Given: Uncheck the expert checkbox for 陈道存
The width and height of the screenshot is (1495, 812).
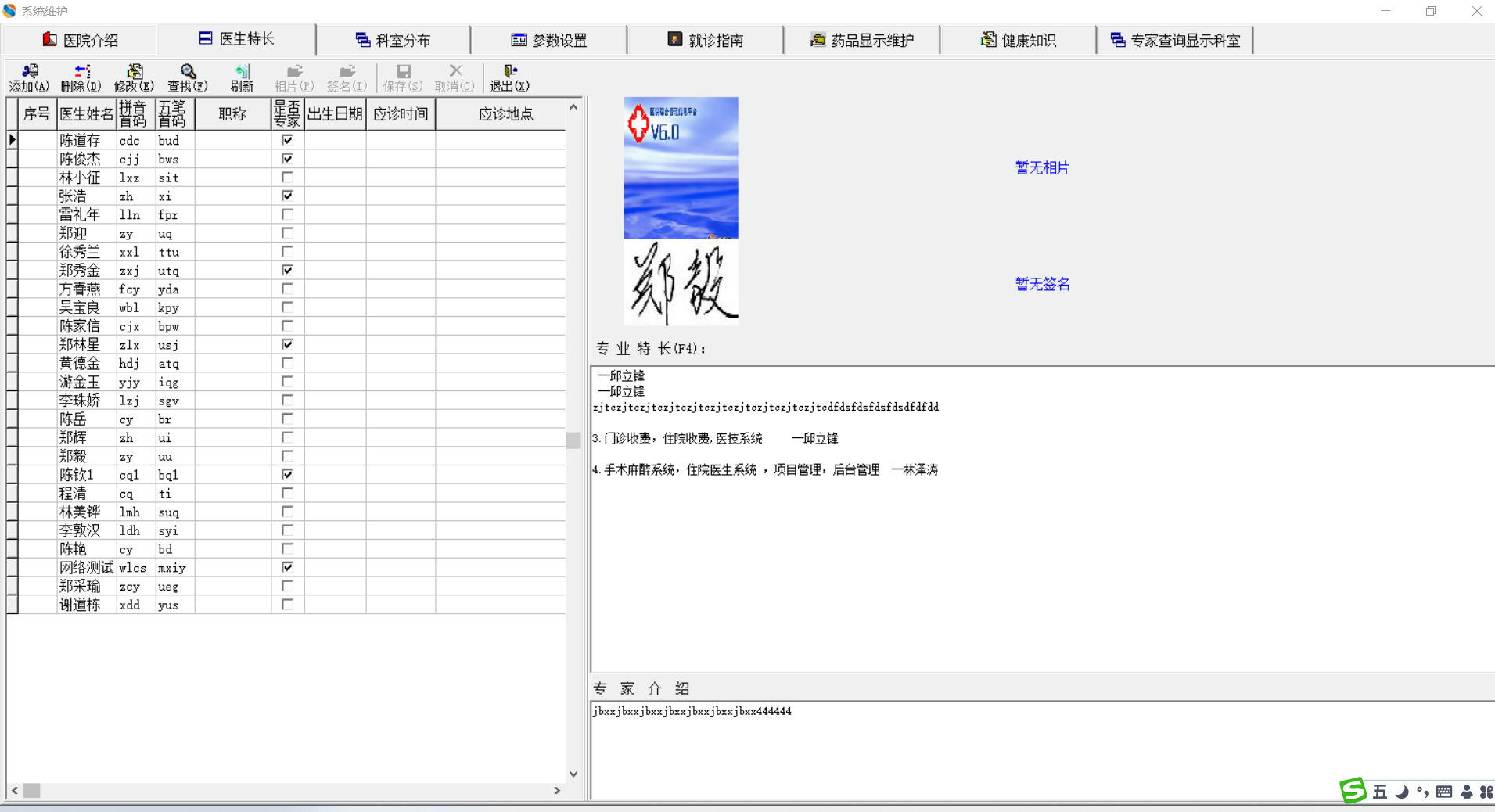Looking at the screenshot, I should pyautogui.click(x=287, y=140).
